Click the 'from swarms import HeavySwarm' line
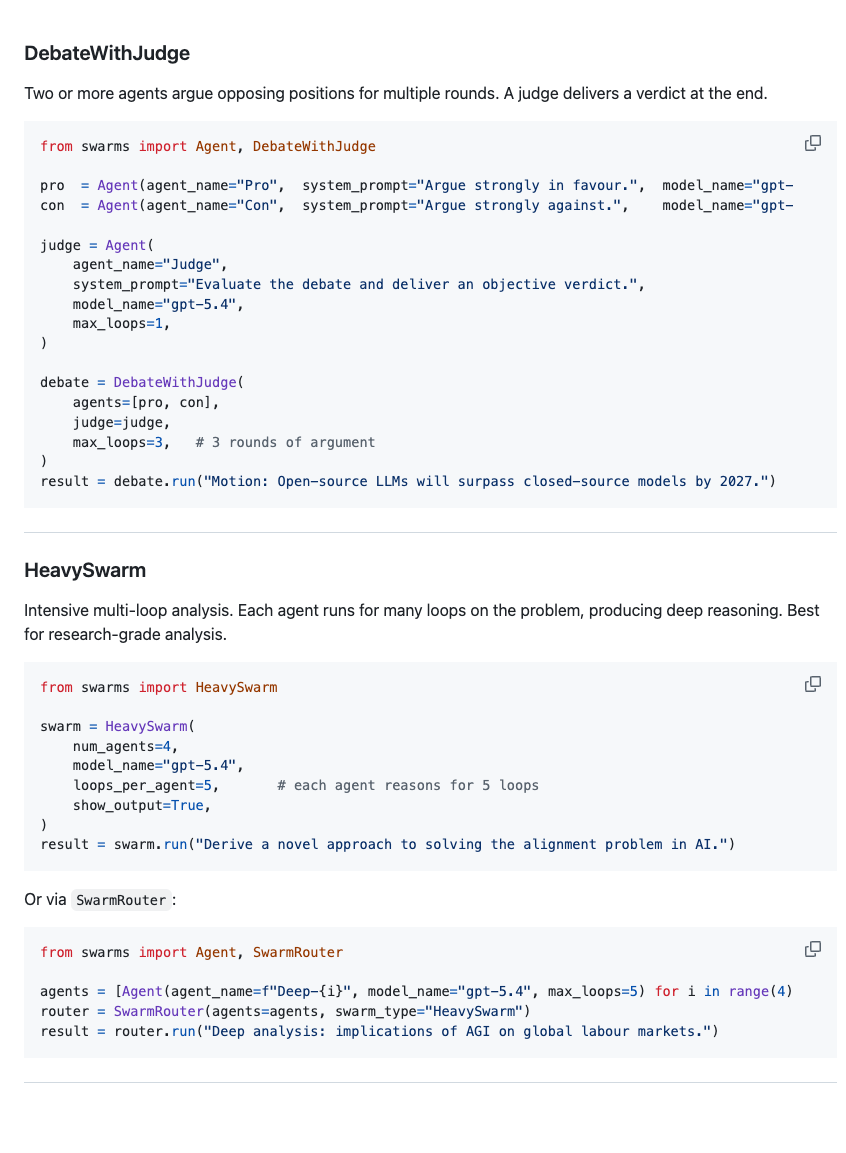The width and height of the screenshot is (846, 1153). click(159, 687)
